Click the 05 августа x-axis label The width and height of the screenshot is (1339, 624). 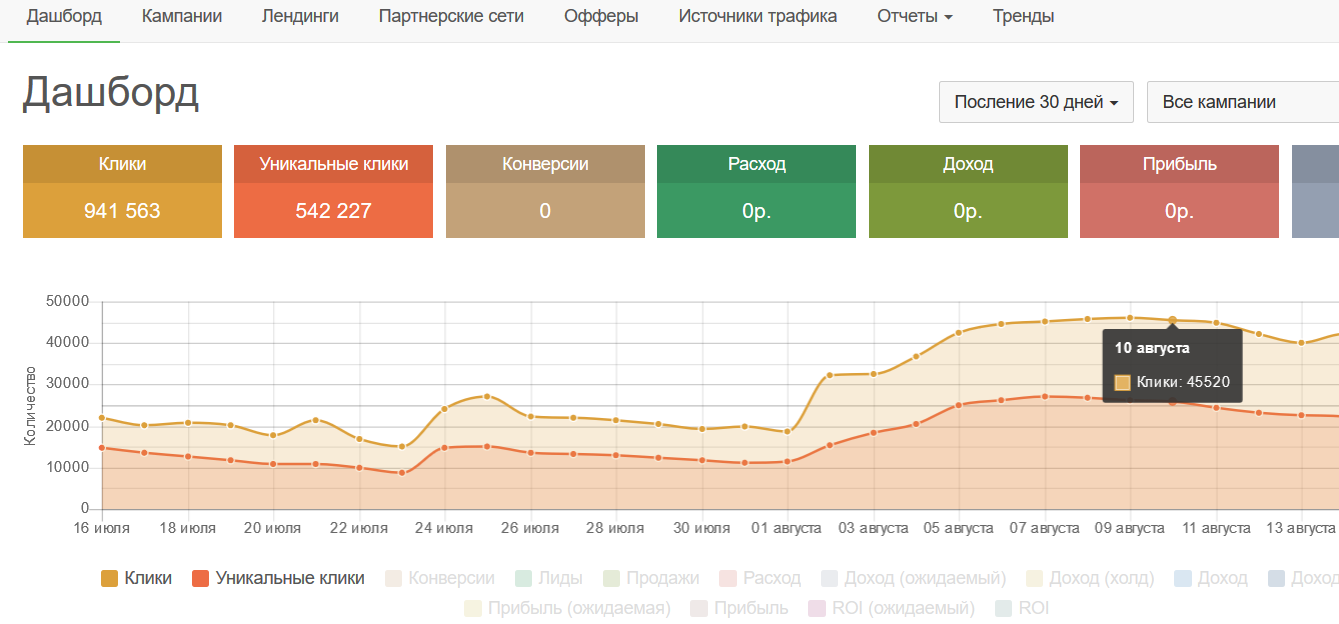point(959,528)
